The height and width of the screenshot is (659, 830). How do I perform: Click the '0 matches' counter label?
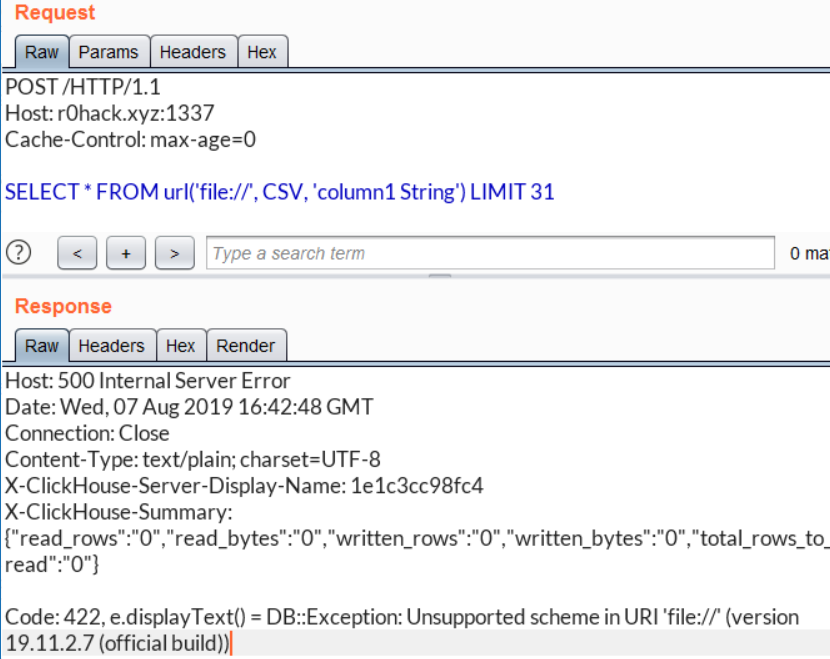809,254
